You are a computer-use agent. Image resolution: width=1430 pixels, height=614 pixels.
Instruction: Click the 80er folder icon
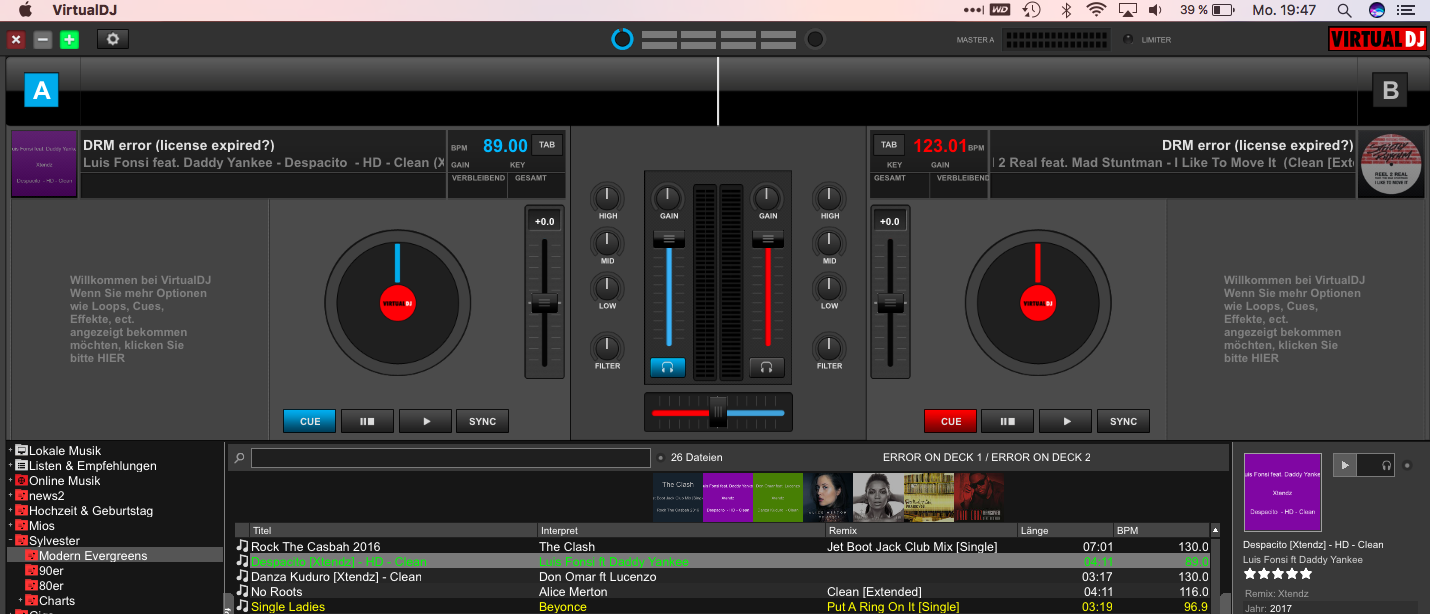[31, 586]
